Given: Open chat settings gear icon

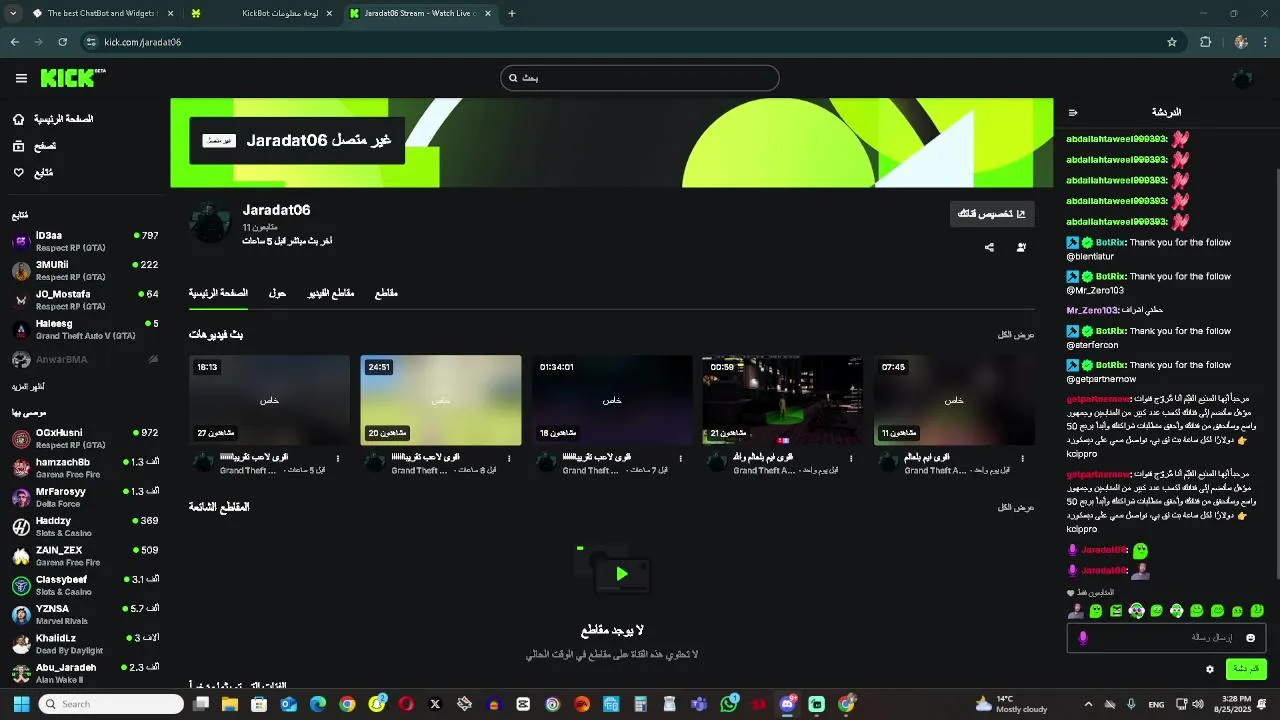Looking at the screenshot, I should 1210,669.
